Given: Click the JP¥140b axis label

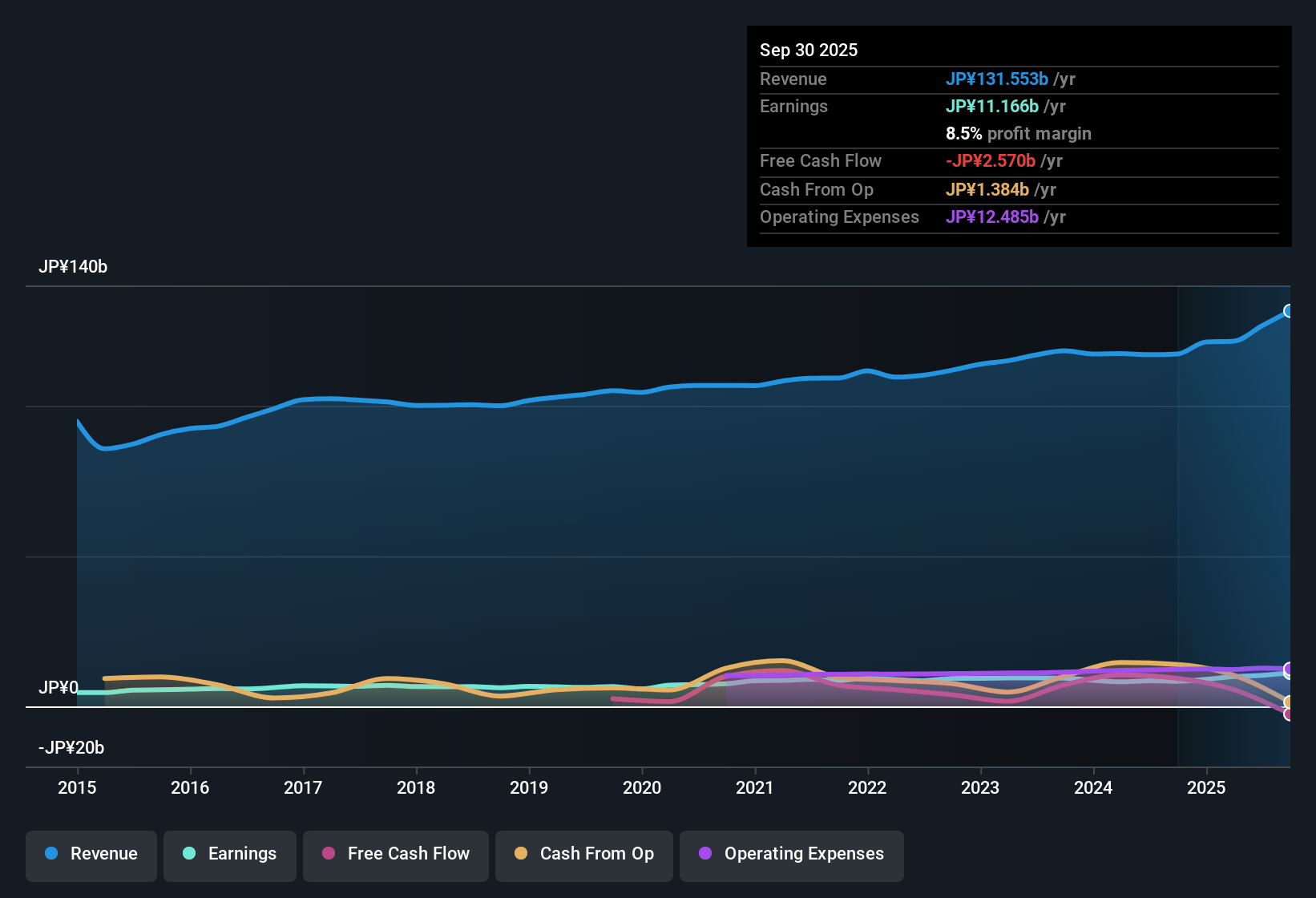Looking at the screenshot, I should click(x=73, y=267).
